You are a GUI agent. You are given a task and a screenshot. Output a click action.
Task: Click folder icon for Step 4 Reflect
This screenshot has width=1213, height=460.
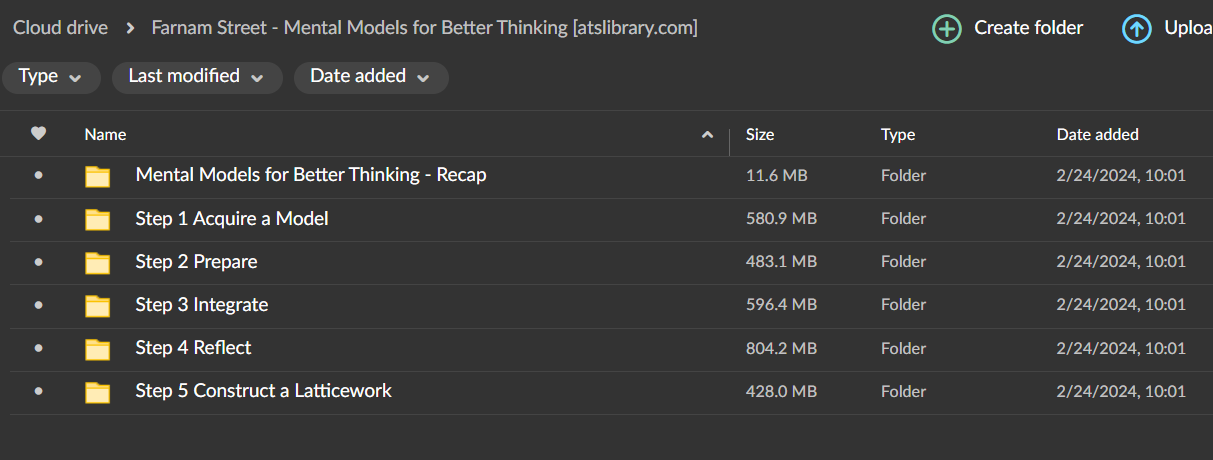[97, 348]
